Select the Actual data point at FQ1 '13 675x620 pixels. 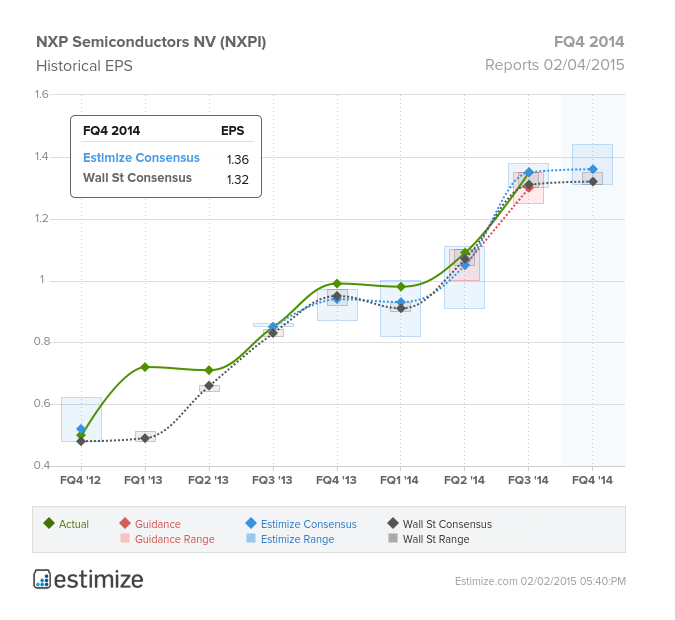(145, 367)
